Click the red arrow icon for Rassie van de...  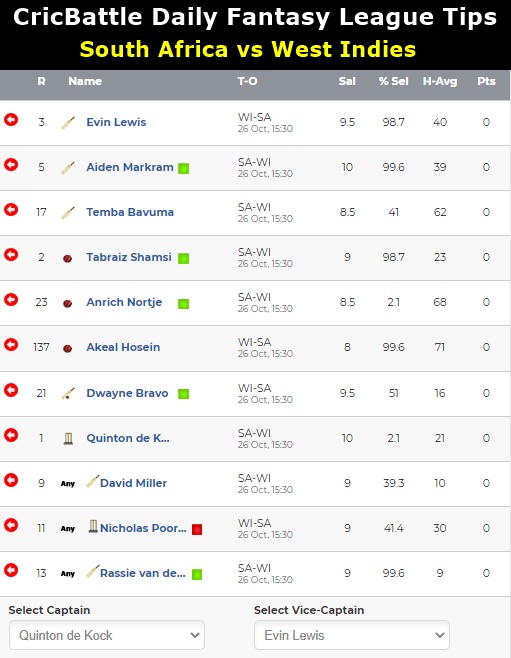point(11,570)
